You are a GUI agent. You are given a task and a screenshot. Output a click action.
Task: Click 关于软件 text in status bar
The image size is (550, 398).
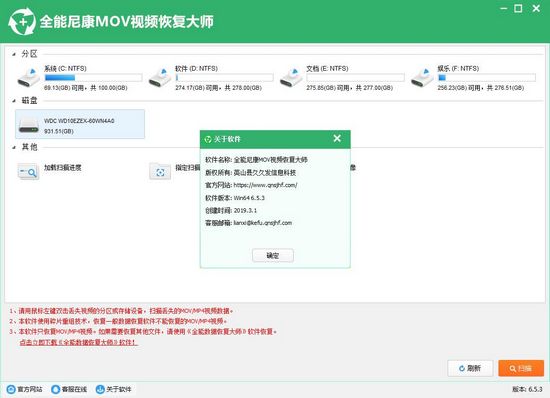(x=119, y=389)
